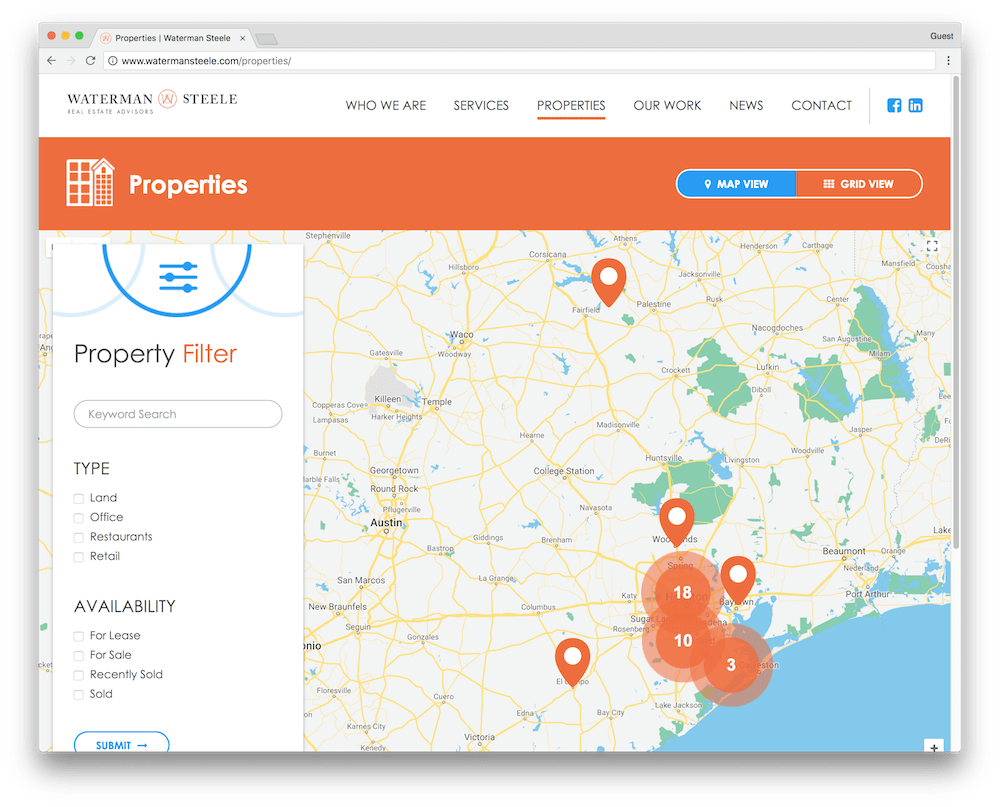Submit the property filter
The image size is (1000, 807).
pos(121,744)
